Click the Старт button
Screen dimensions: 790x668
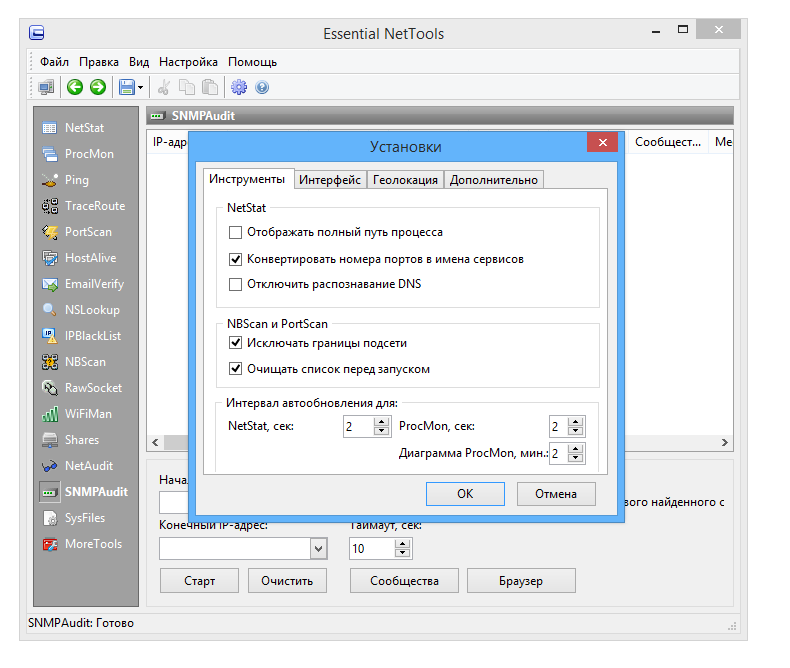pos(200,581)
